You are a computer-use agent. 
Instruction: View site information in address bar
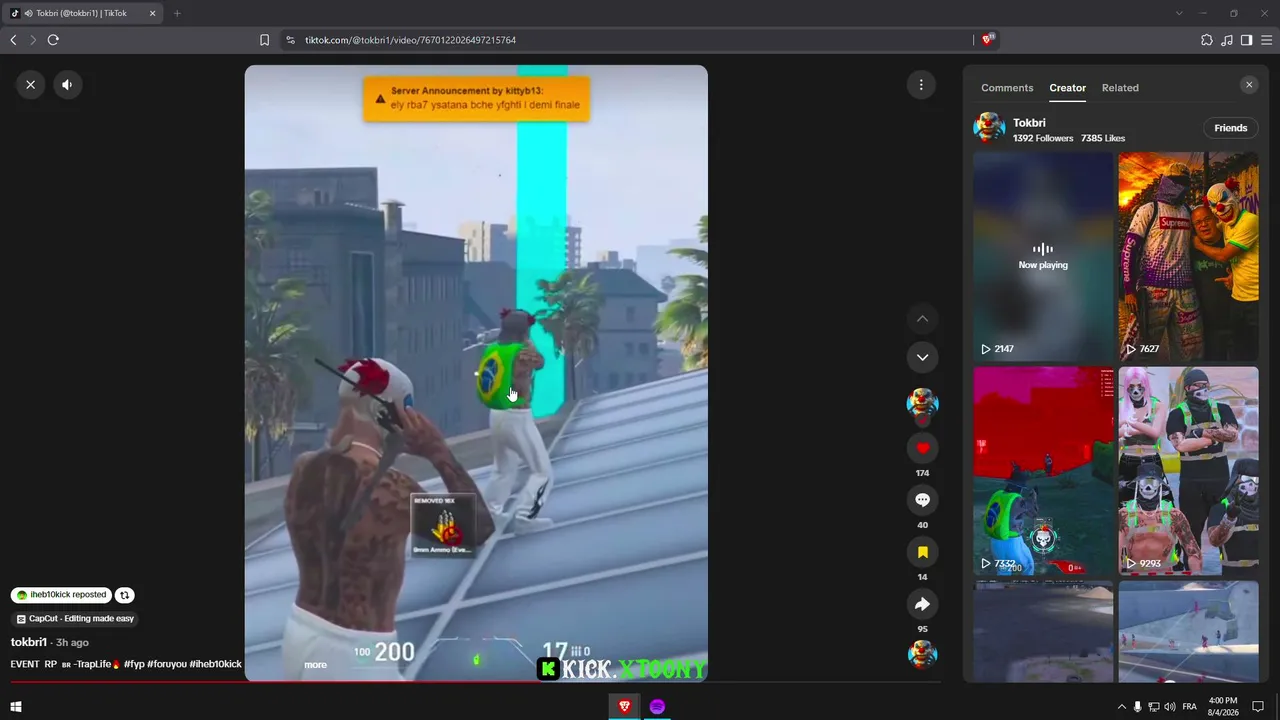[290, 40]
